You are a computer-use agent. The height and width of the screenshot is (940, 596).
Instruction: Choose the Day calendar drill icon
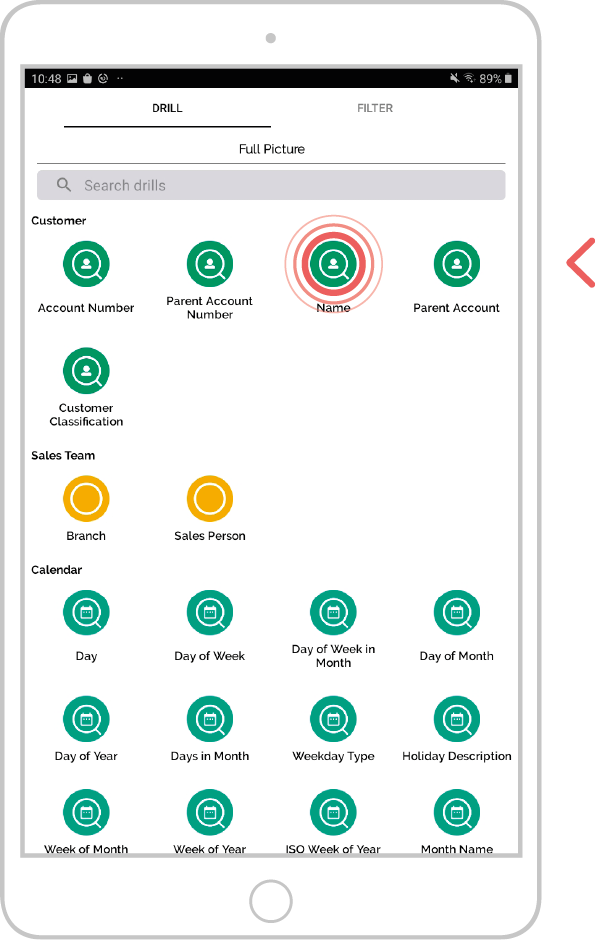pos(86,613)
